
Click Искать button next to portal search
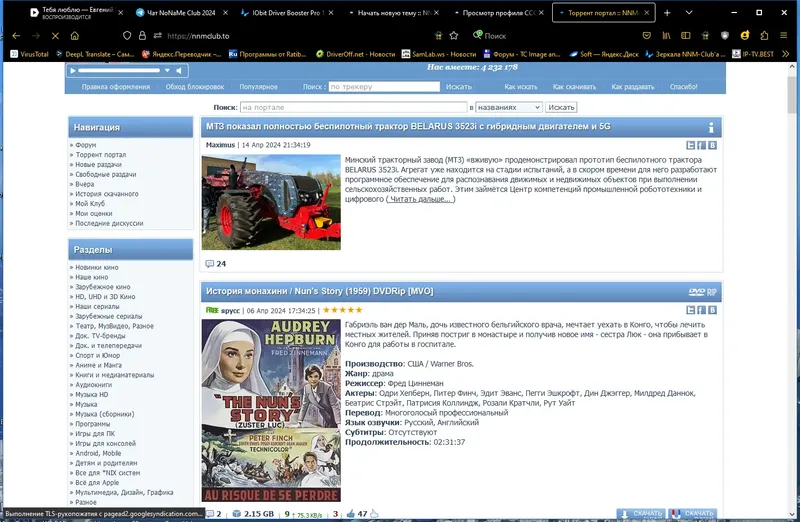click(561, 107)
